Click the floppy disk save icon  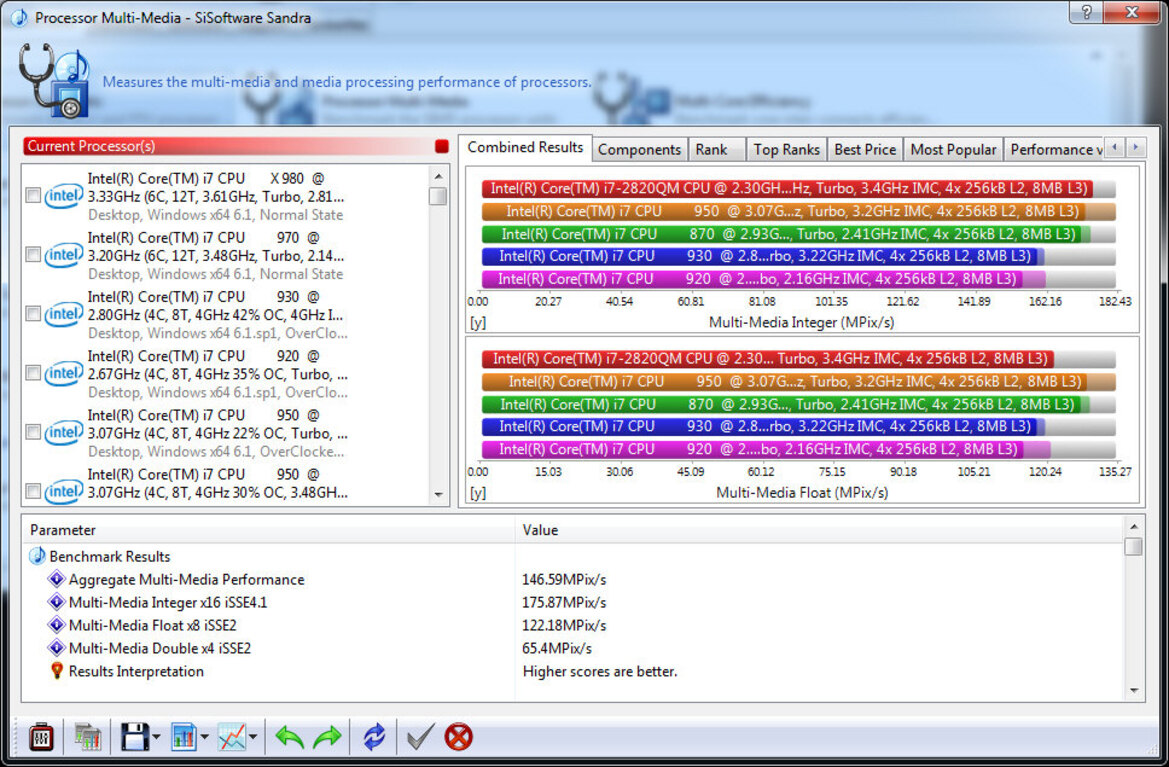pyautogui.click(x=135, y=737)
